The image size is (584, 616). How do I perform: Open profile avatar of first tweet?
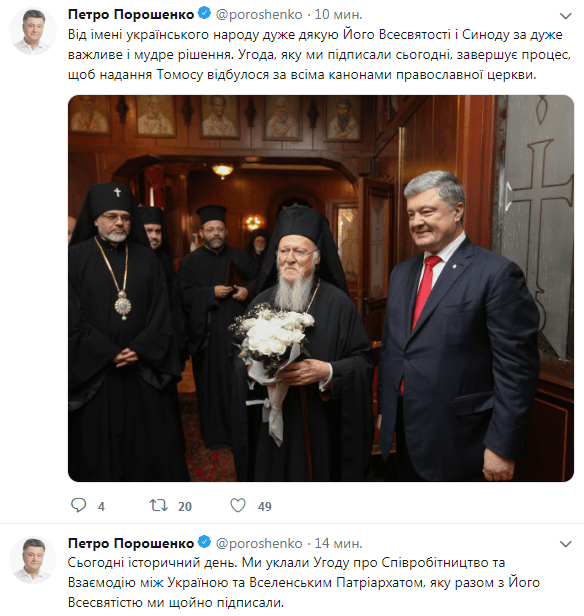coord(33,31)
